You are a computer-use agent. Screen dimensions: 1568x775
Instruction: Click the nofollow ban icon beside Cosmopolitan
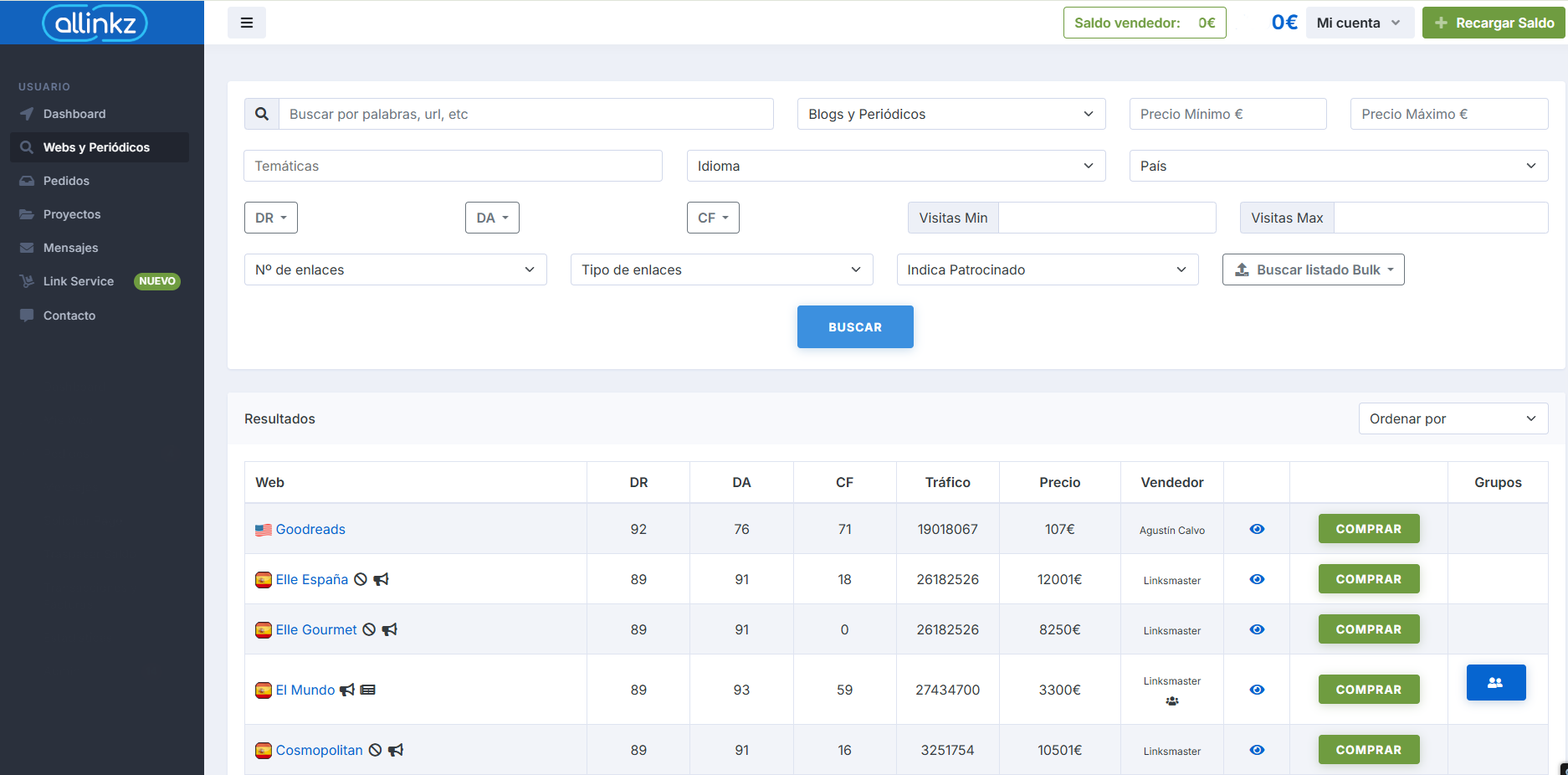(376, 750)
